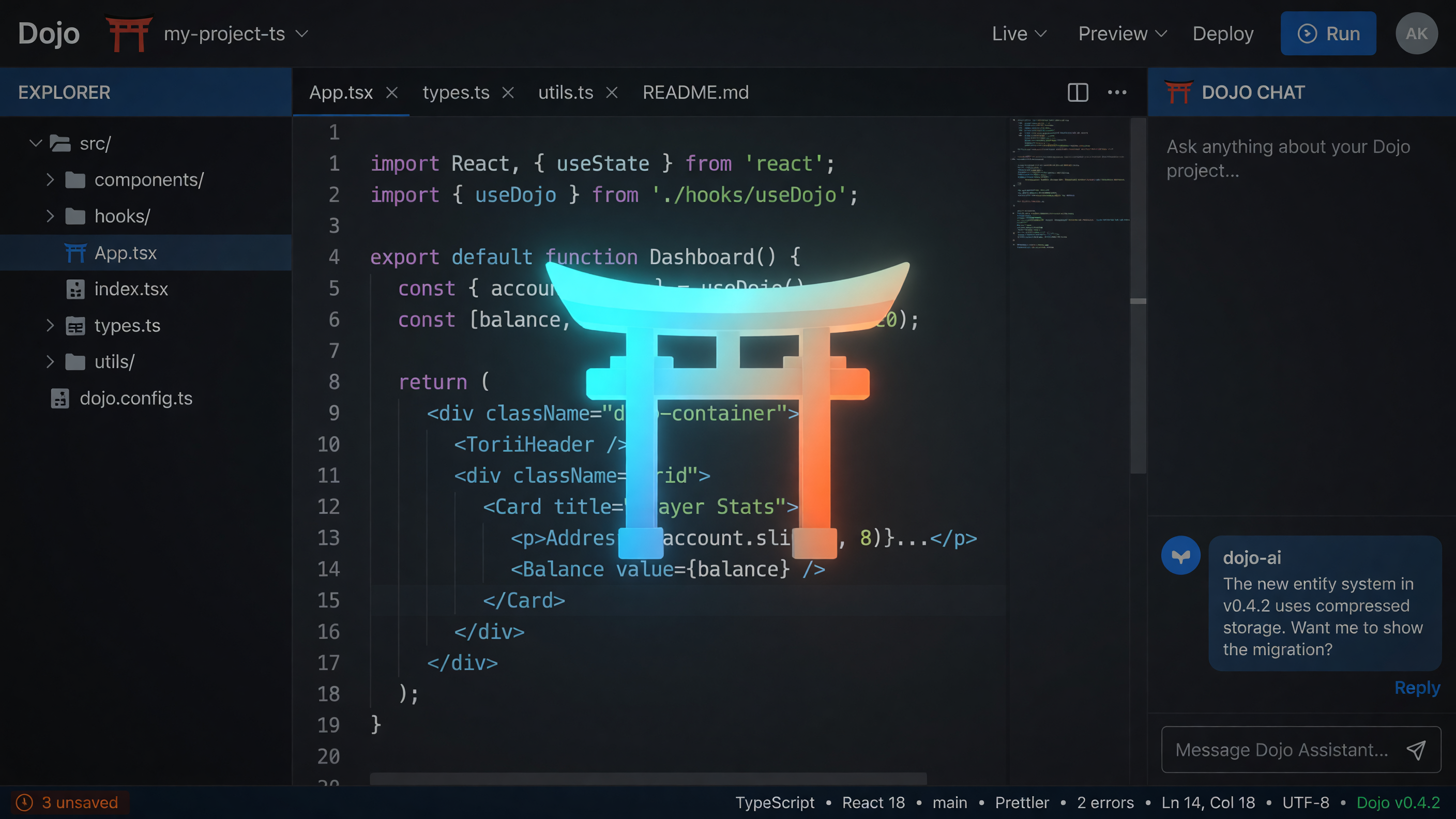The height and width of the screenshot is (819, 1456).
Task: Click the utils folder icon
Action: coord(75,362)
